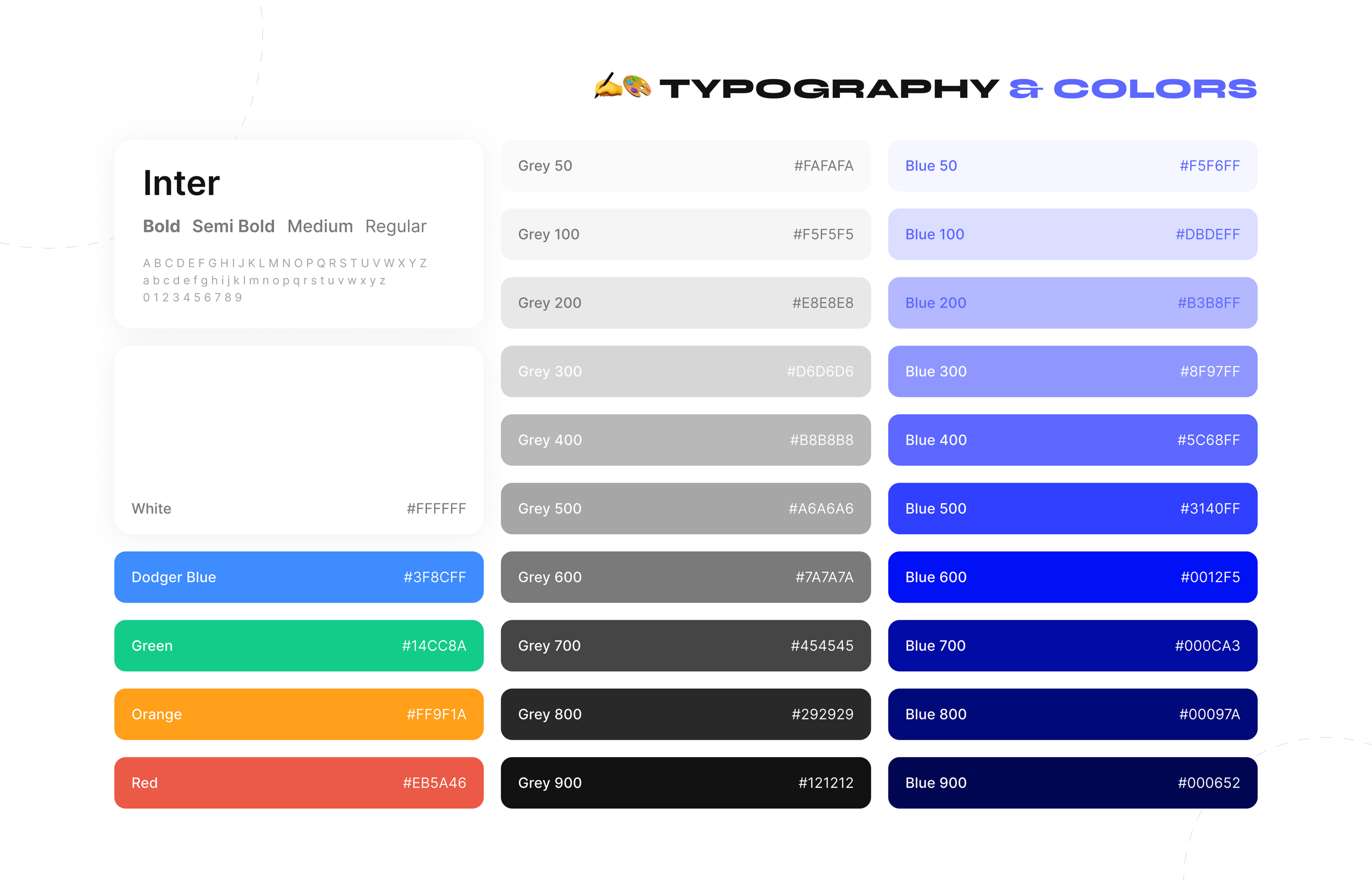Click the White color card
The width and height of the screenshot is (1372, 880).
coord(299,440)
